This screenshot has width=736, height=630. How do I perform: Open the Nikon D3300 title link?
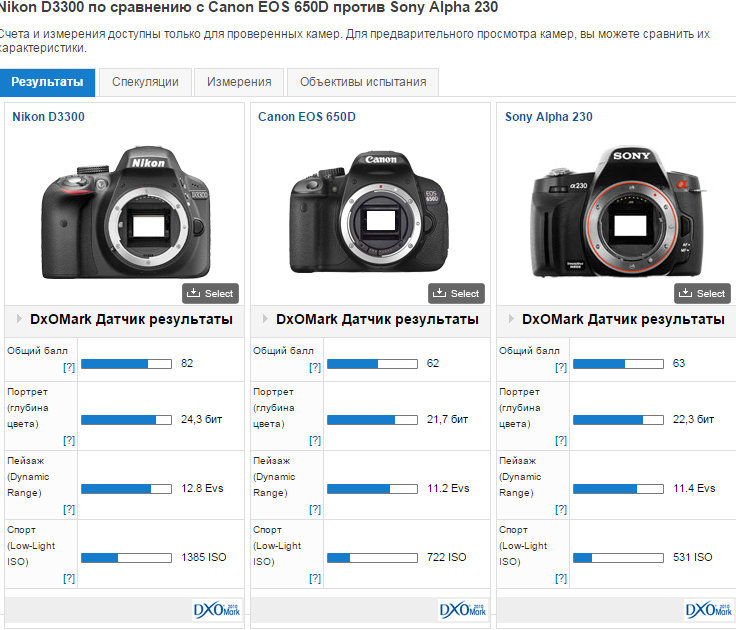pos(48,117)
